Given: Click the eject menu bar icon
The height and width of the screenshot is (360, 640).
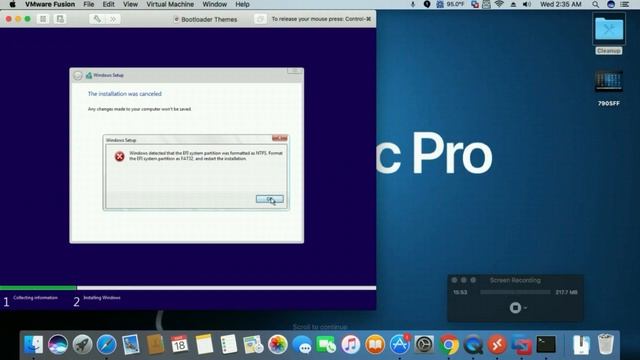Looking at the screenshot, I should 513,4.
